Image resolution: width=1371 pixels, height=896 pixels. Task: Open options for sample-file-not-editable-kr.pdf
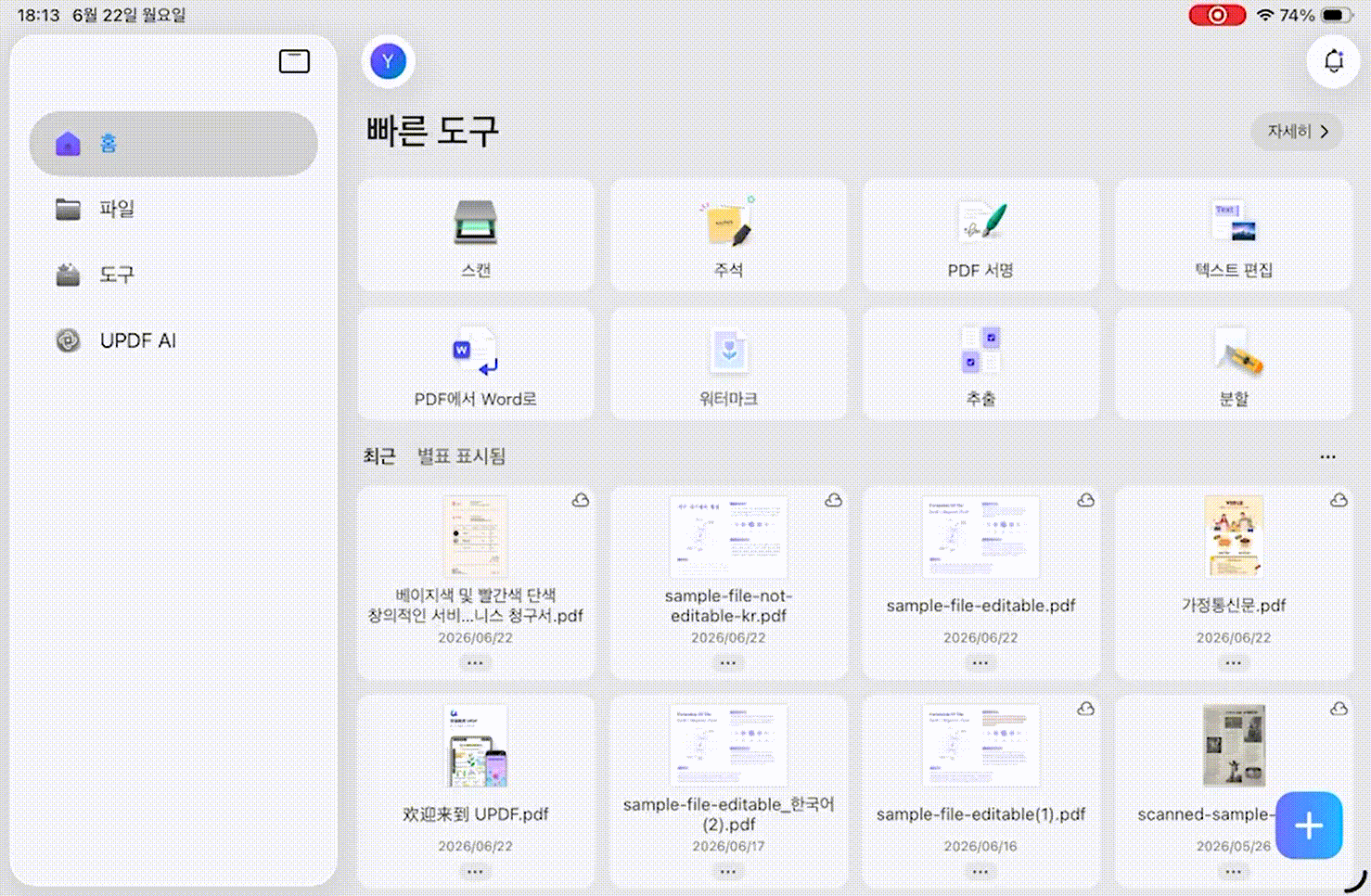[x=728, y=663]
